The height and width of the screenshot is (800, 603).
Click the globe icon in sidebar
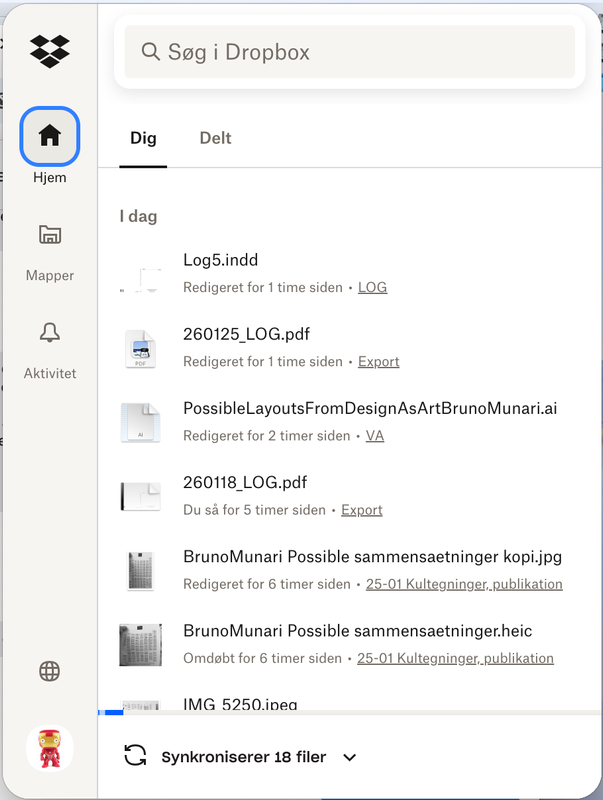pos(49,671)
